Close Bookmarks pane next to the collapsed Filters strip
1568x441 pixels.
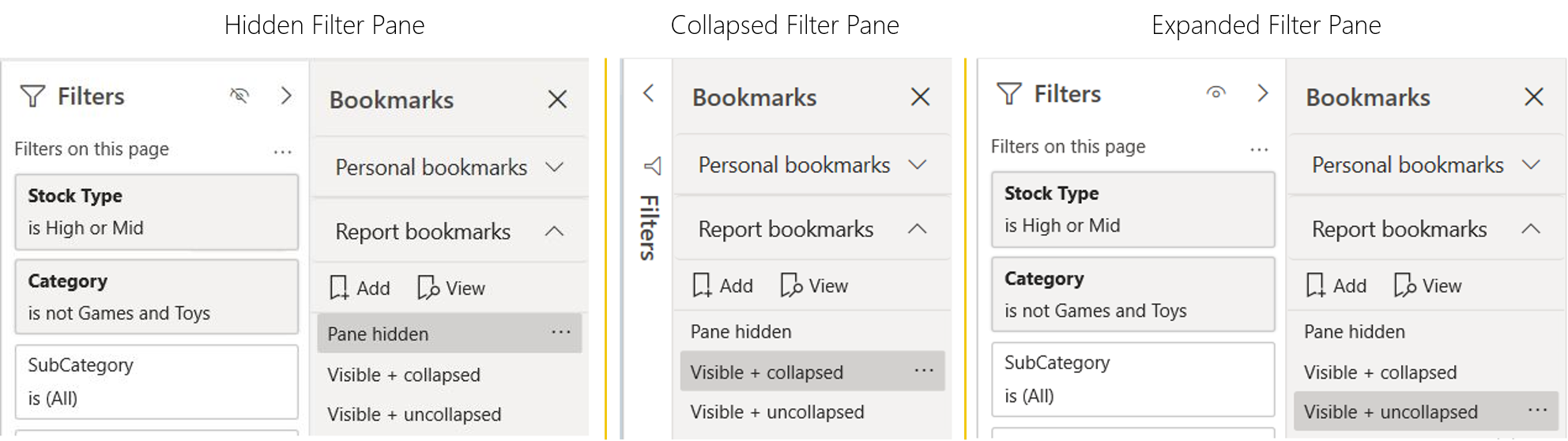pos(920,97)
